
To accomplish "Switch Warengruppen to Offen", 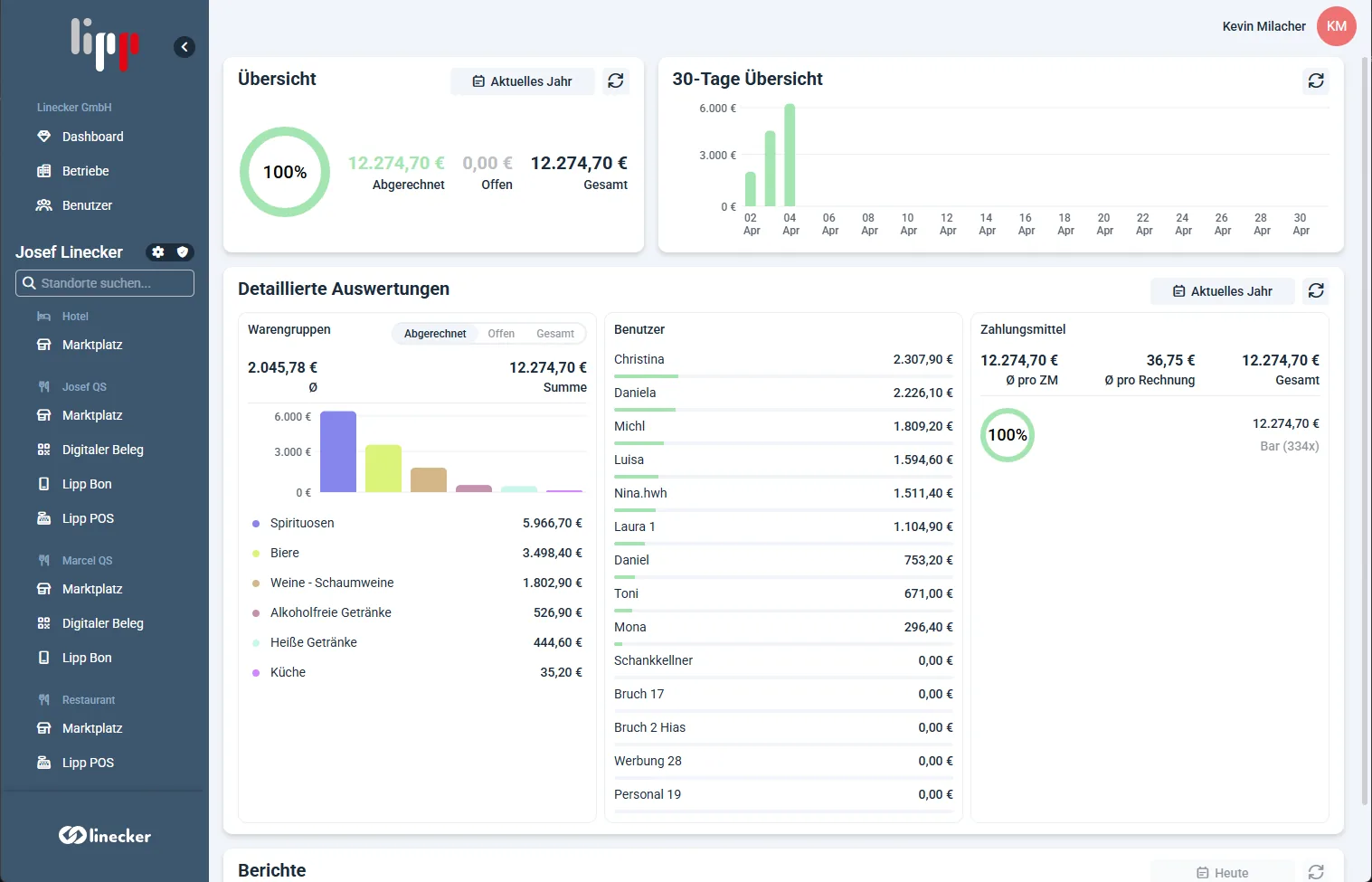I will [501, 334].
